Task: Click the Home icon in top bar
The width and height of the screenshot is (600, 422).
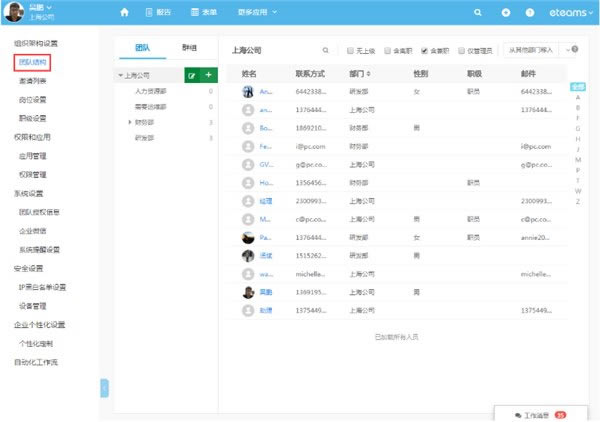Action: pos(124,12)
